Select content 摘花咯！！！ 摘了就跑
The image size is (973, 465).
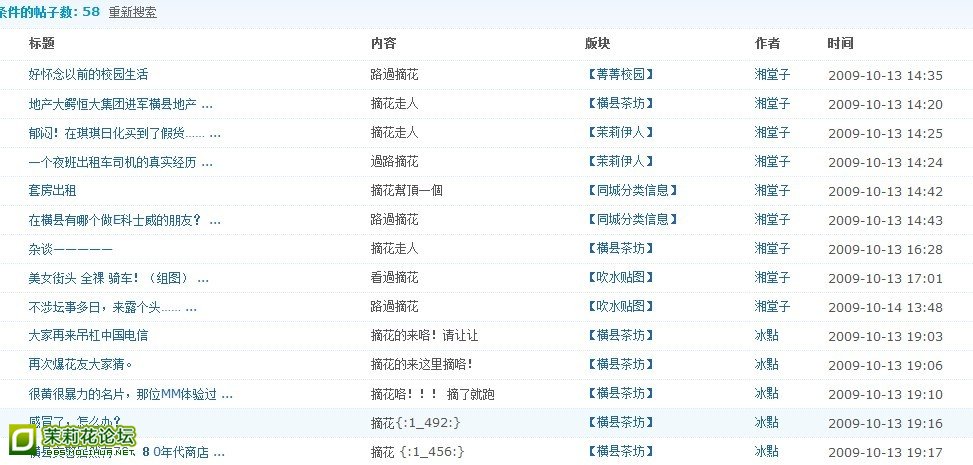pos(433,394)
